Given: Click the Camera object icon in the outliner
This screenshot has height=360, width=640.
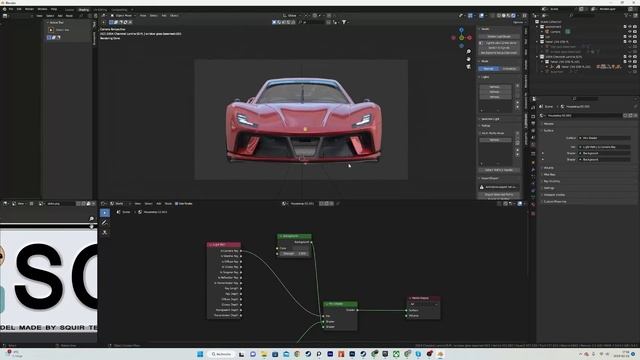Looking at the screenshot, I should click(547, 31).
